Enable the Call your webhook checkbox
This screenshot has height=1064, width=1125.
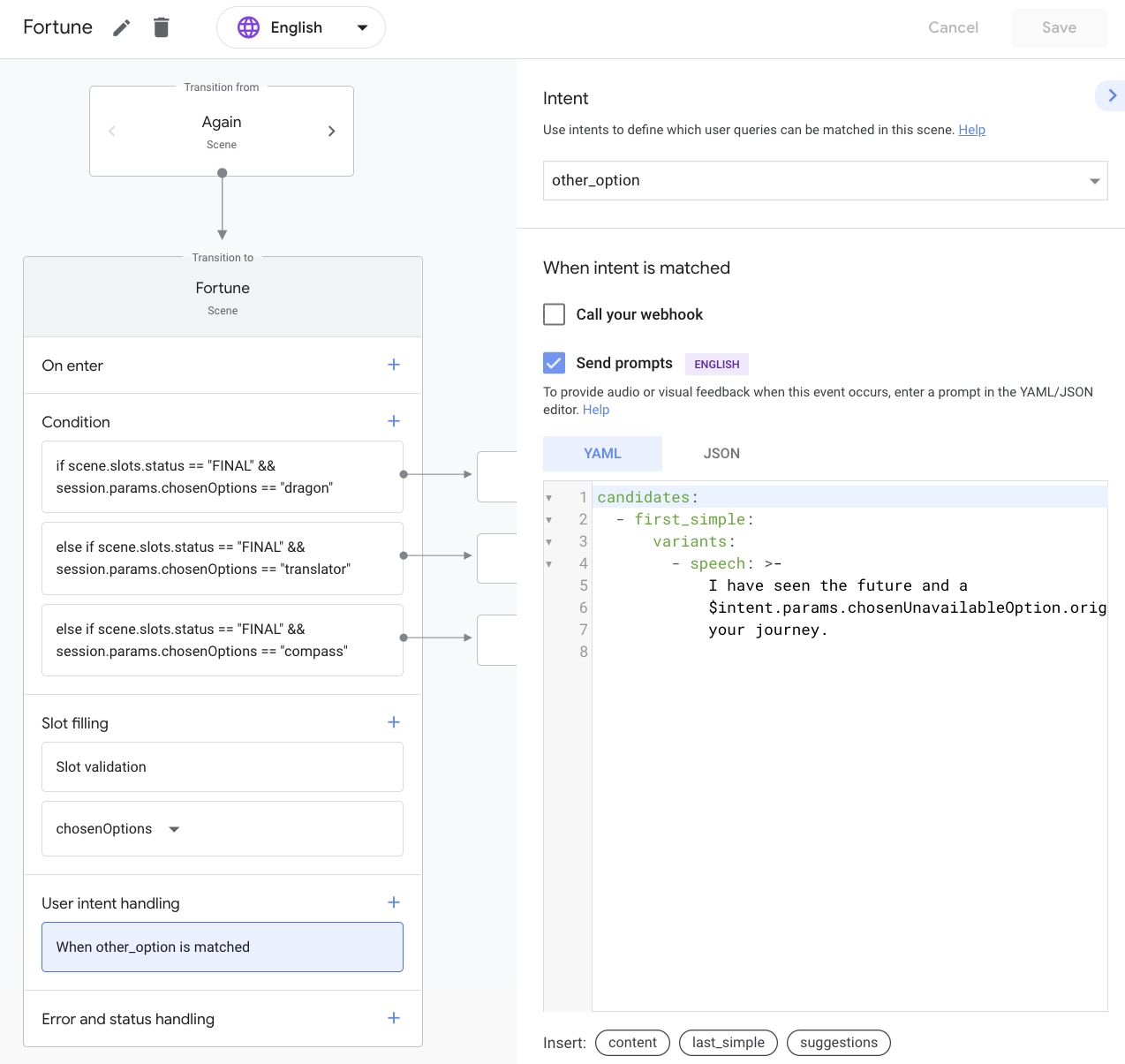pos(555,314)
